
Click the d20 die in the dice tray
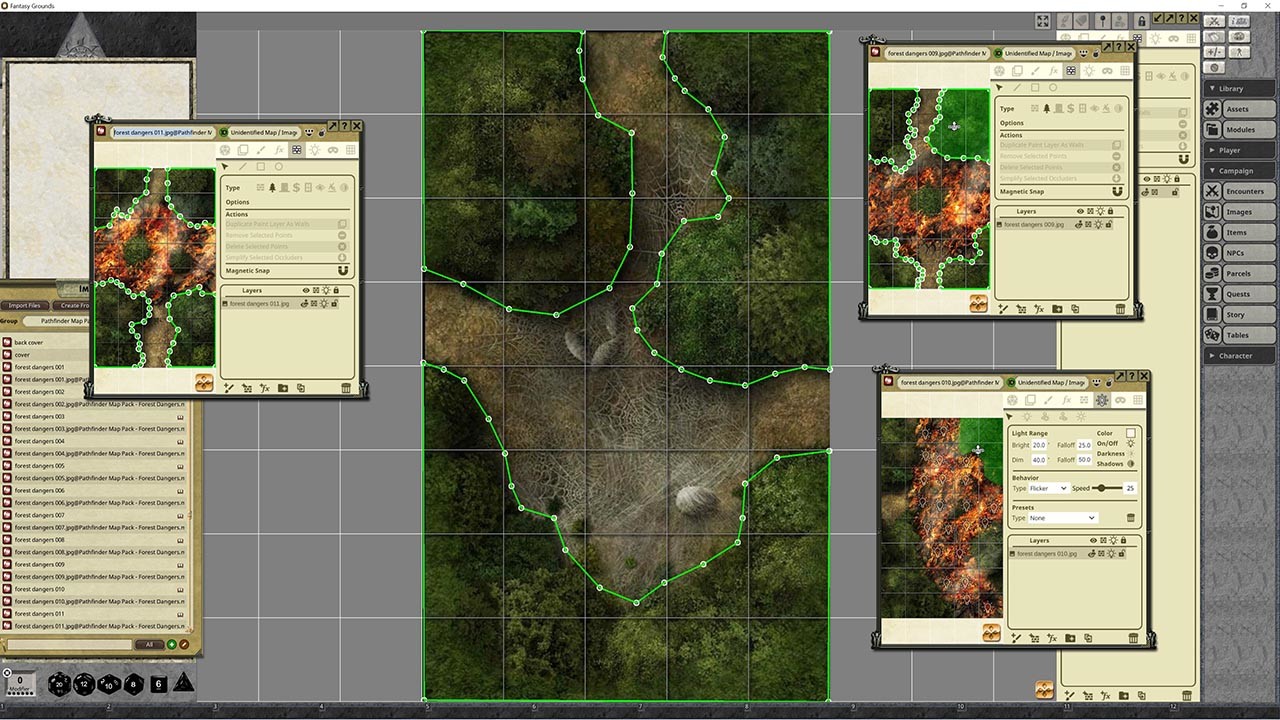pyautogui.click(x=59, y=685)
